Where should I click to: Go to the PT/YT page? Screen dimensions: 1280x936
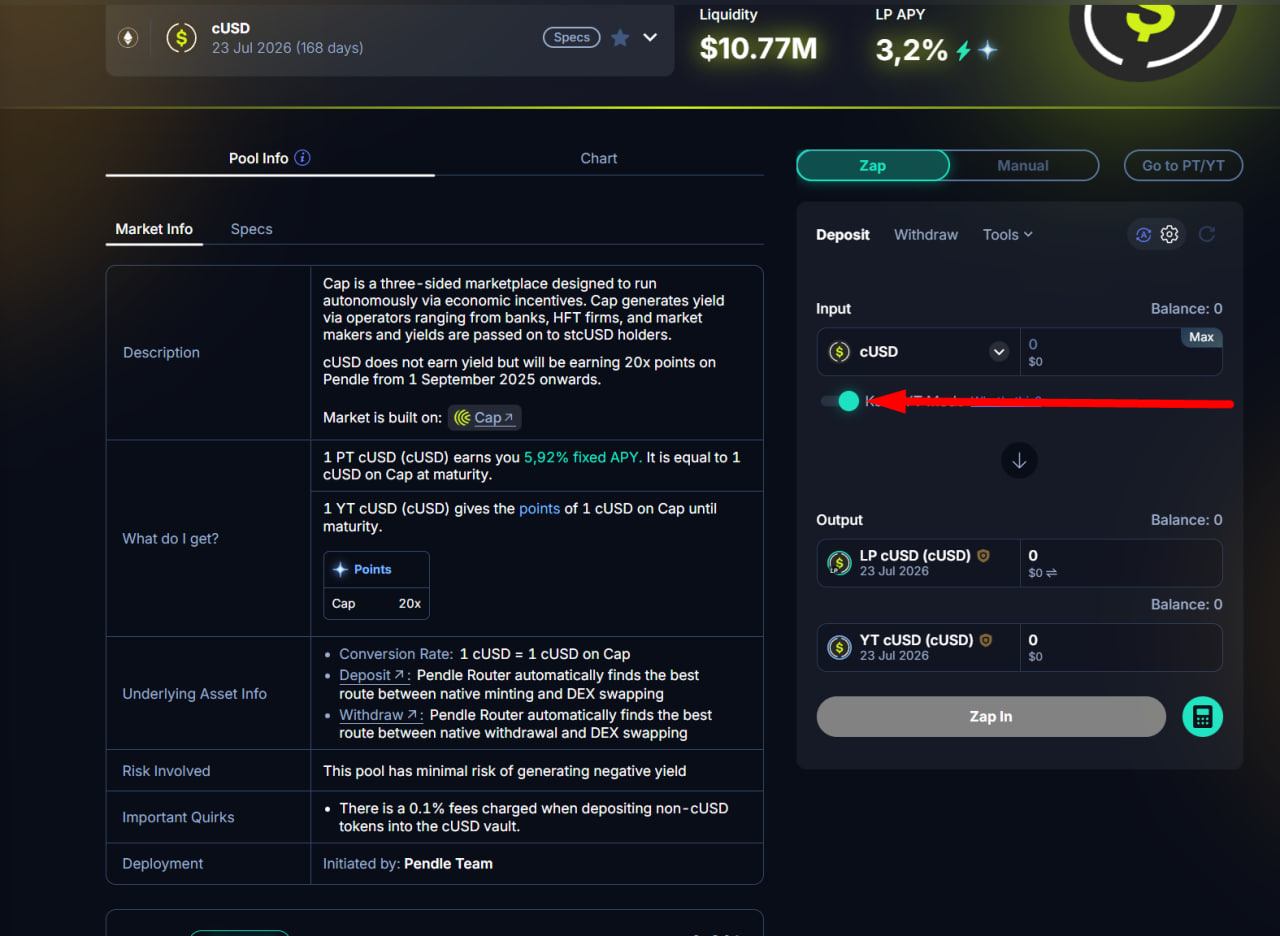pyautogui.click(x=1183, y=165)
